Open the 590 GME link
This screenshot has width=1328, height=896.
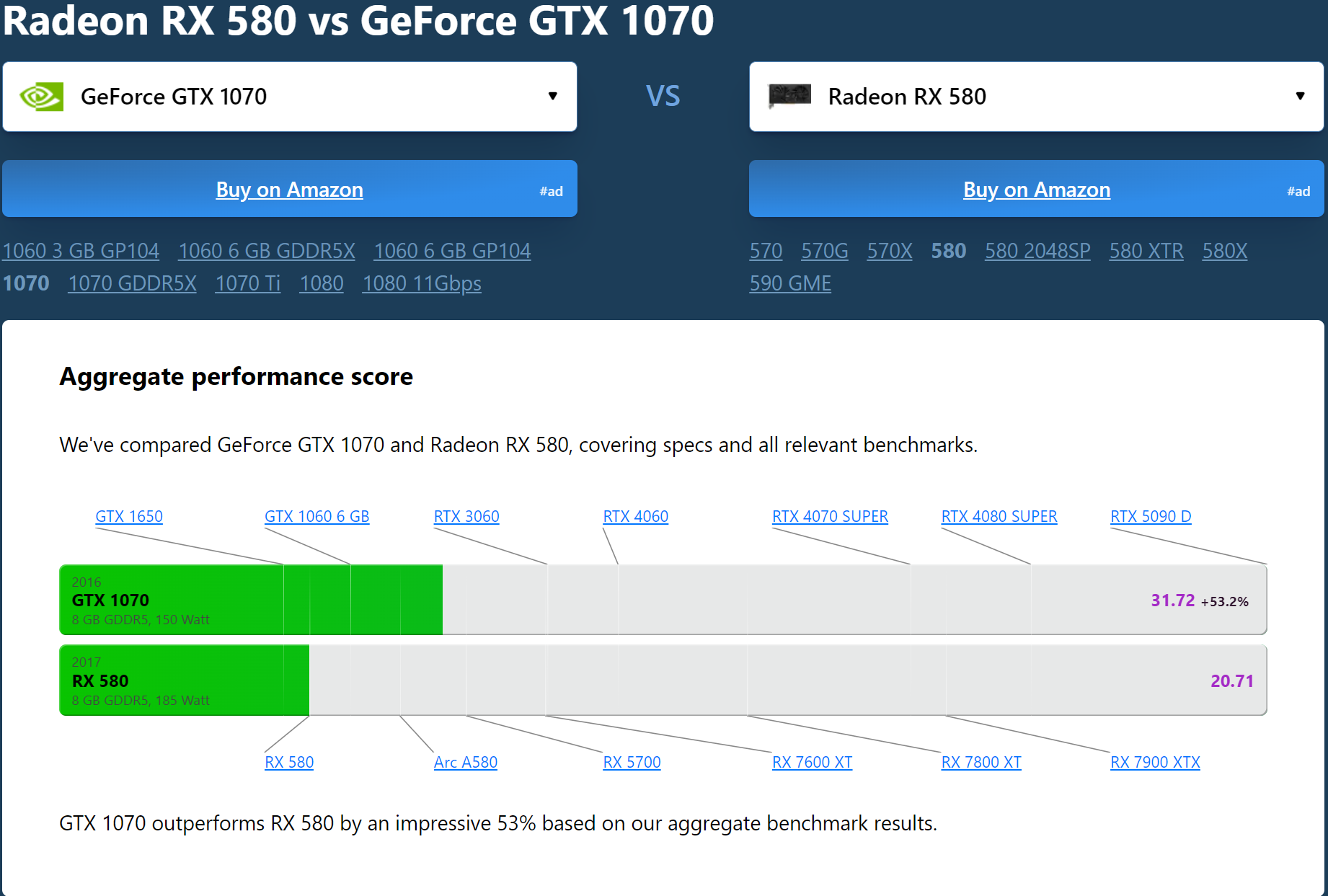[790, 283]
